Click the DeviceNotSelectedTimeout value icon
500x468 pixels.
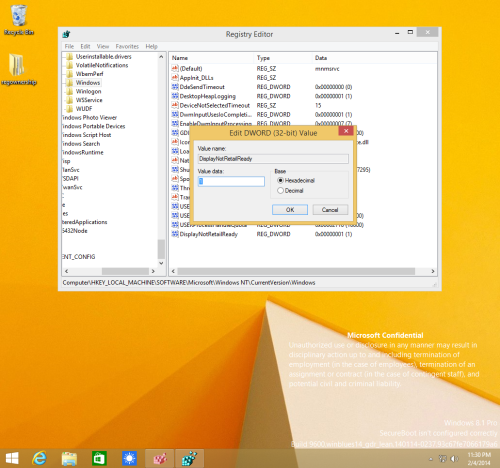click(175, 105)
